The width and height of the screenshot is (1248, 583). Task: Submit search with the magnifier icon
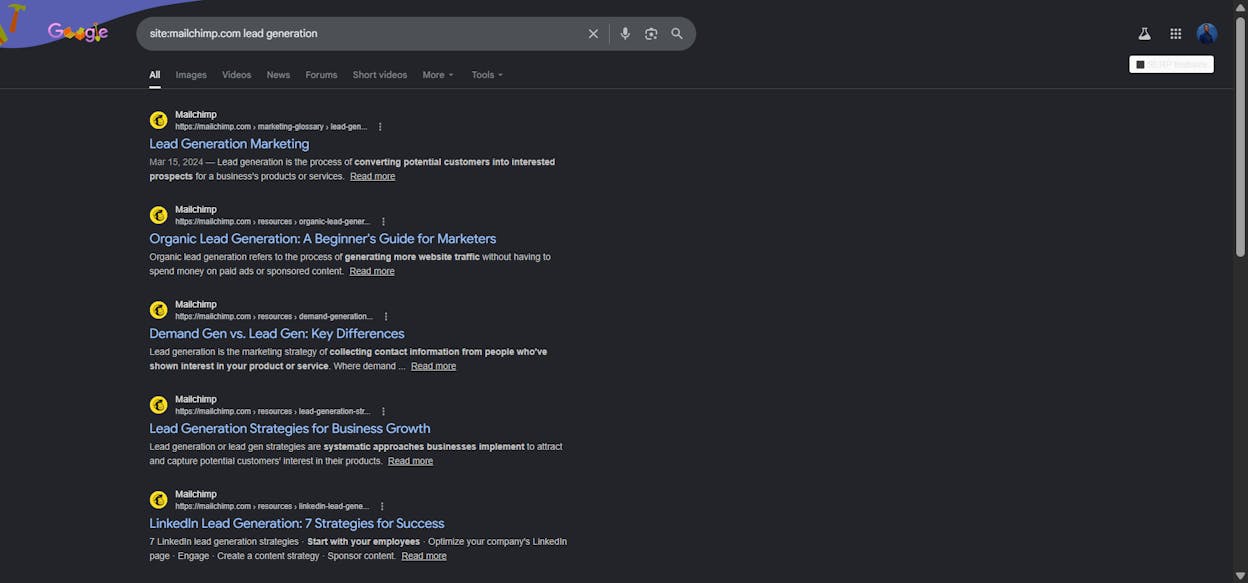click(677, 34)
